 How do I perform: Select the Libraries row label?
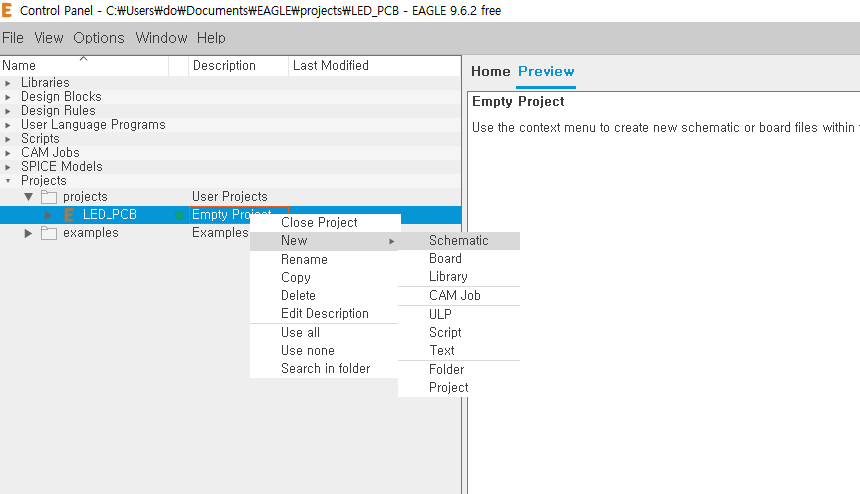(x=45, y=83)
